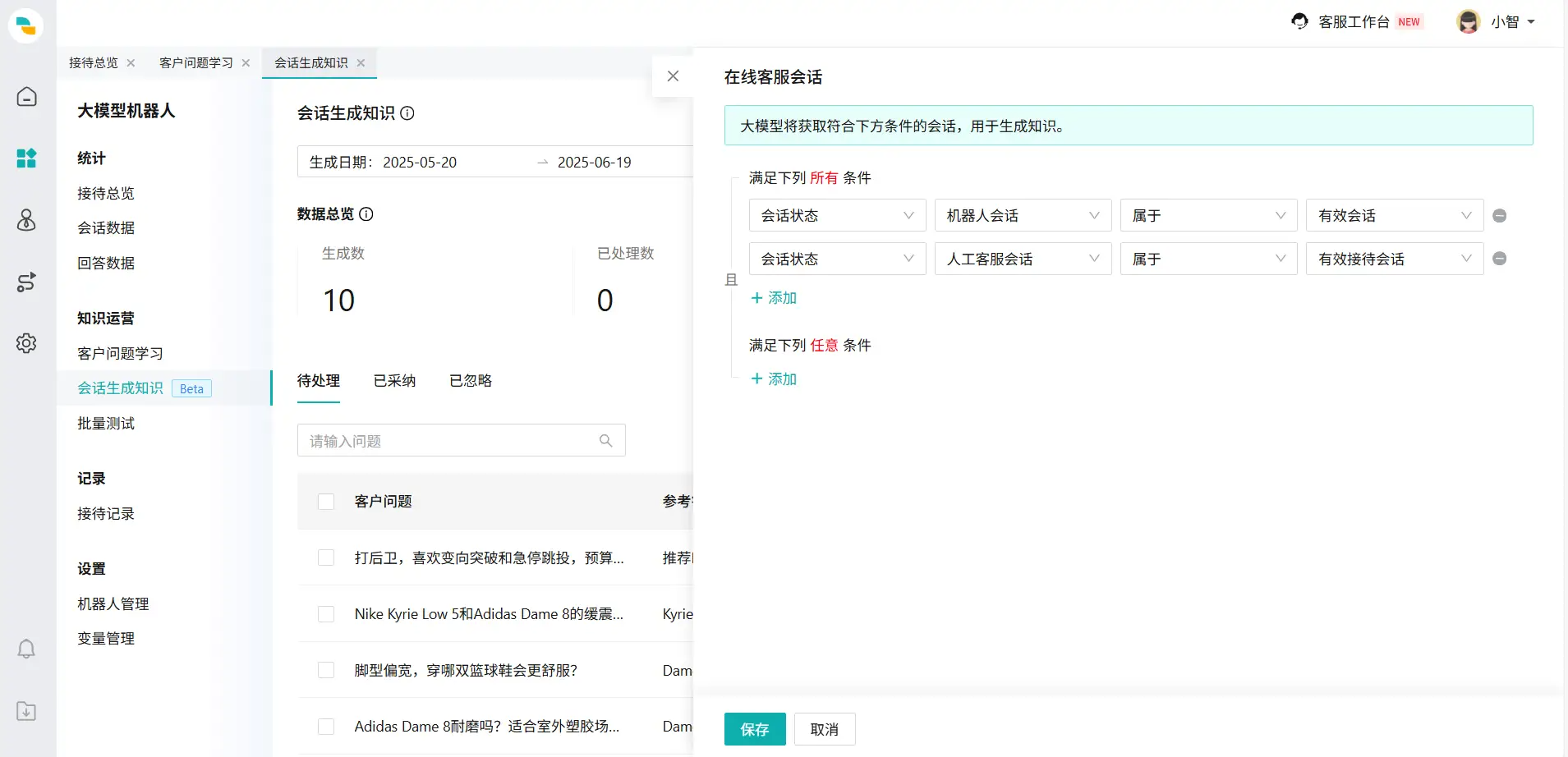
Task: Open the routing flow sidebar icon
Action: pos(26,282)
